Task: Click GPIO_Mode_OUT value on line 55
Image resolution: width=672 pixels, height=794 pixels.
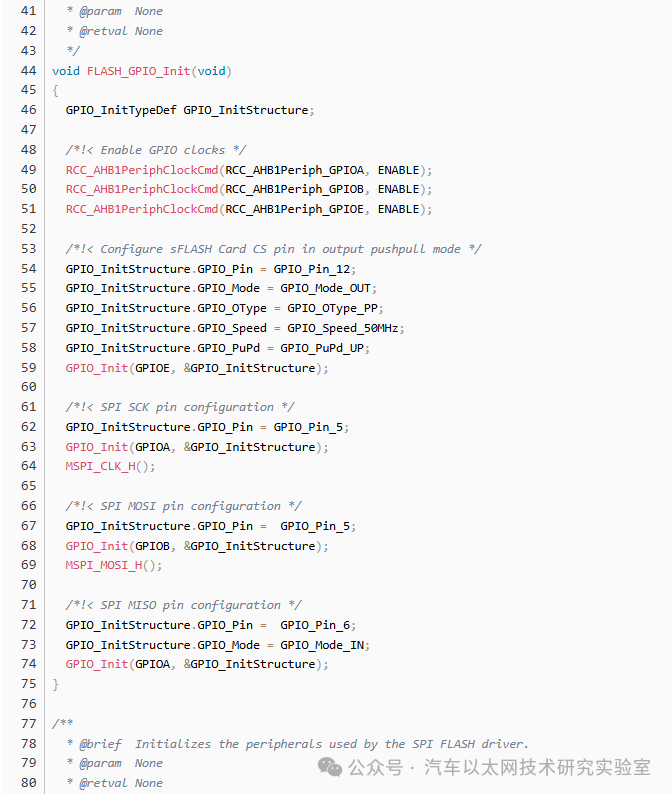Action: [326, 288]
